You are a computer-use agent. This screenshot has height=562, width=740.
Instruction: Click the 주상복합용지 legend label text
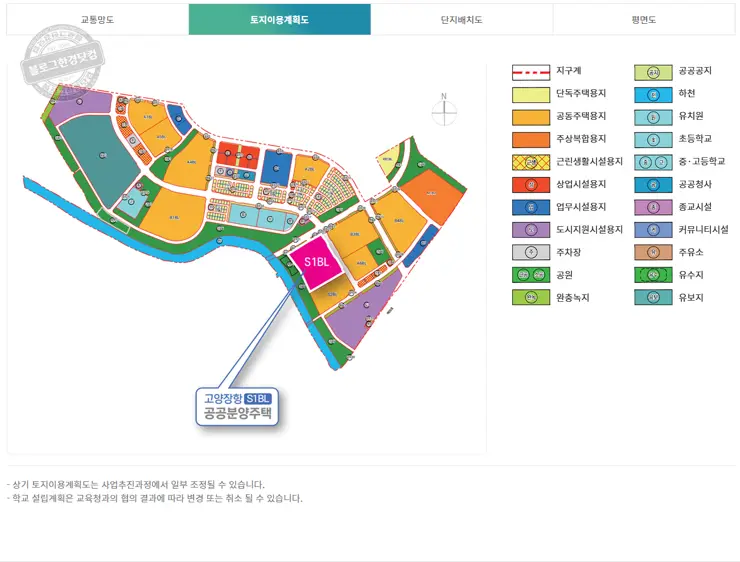click(581, 139)
